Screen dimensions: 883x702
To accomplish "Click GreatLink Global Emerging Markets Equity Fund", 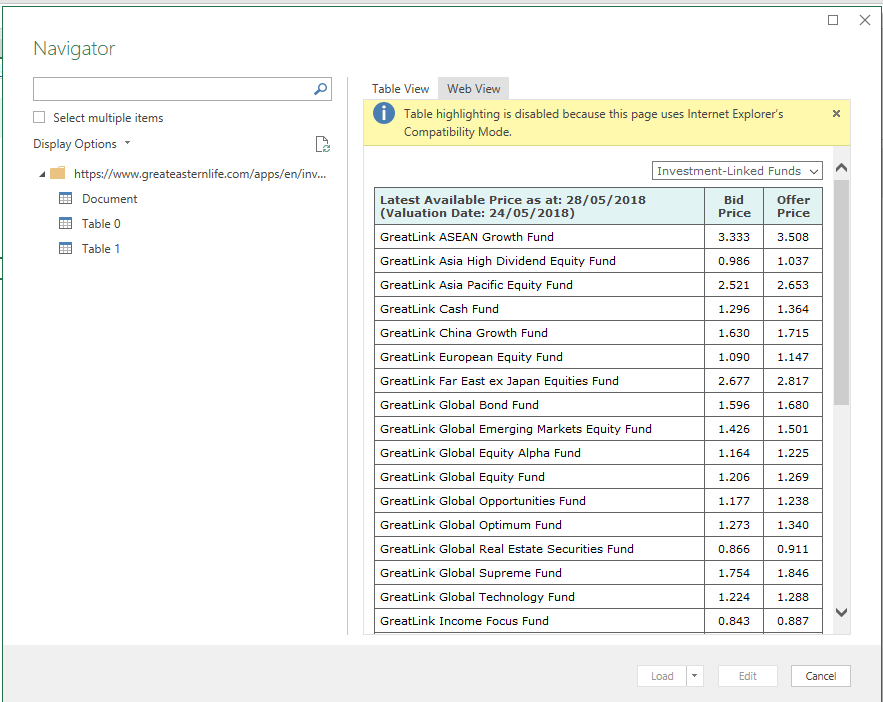I will point(516,429).
